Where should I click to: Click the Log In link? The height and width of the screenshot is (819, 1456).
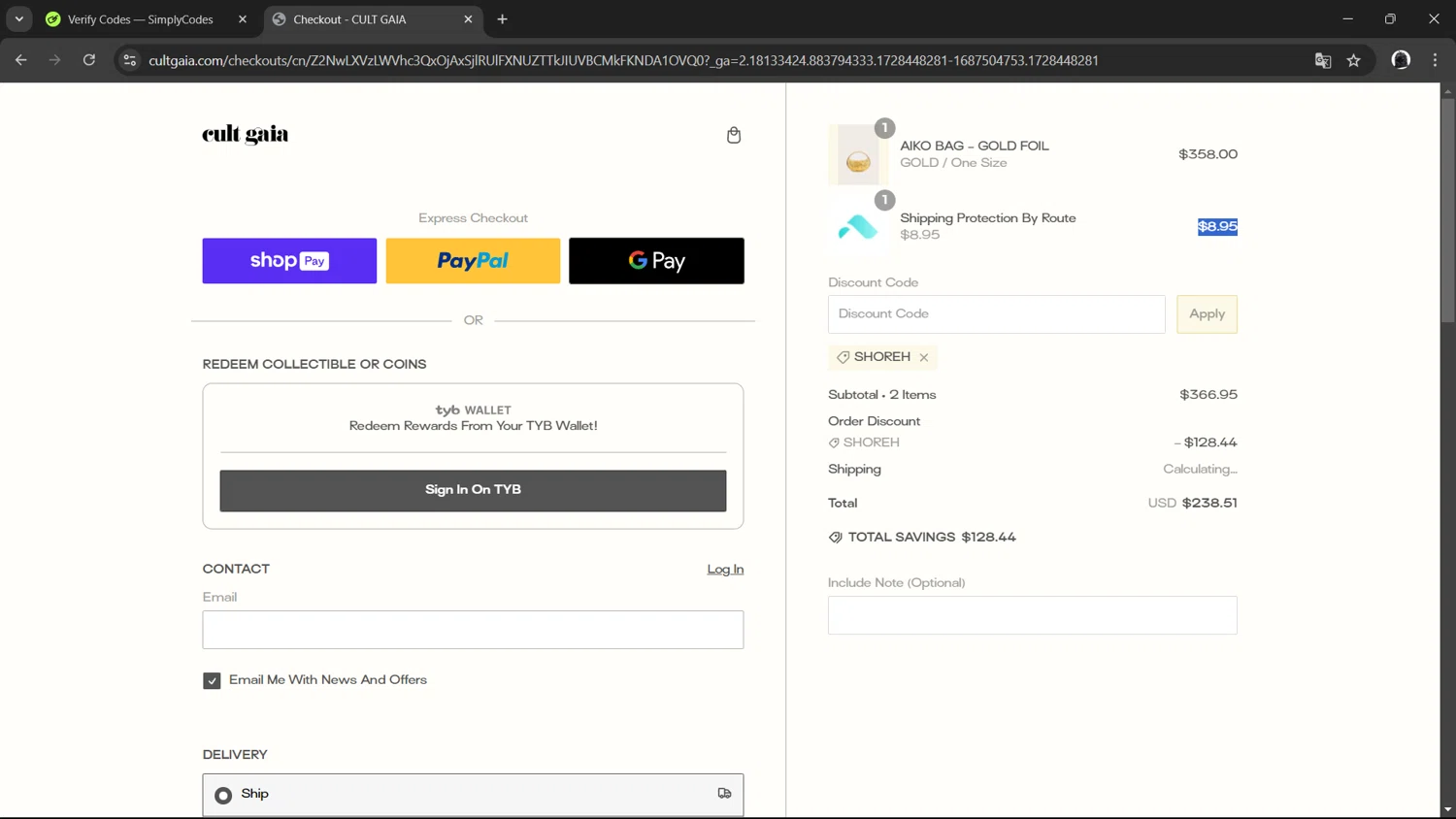725,570
